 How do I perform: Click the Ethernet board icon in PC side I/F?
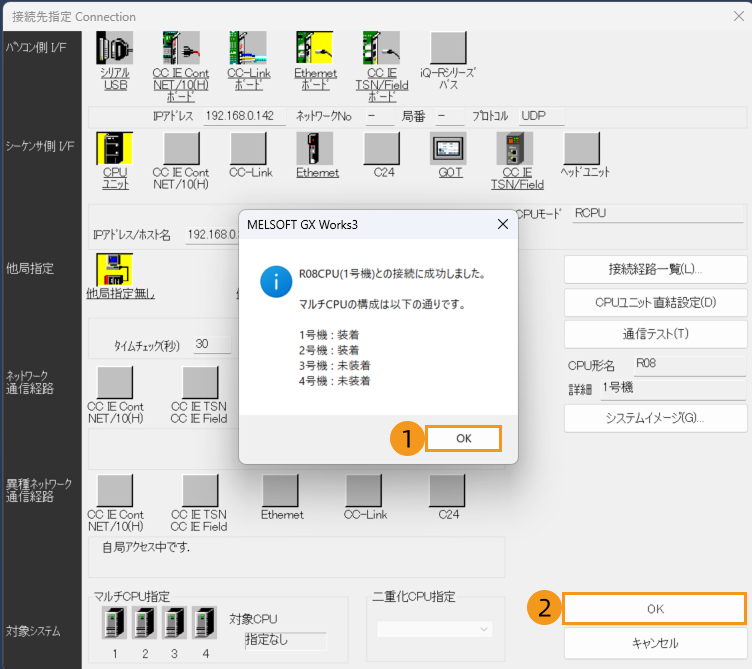click(315, 49)
